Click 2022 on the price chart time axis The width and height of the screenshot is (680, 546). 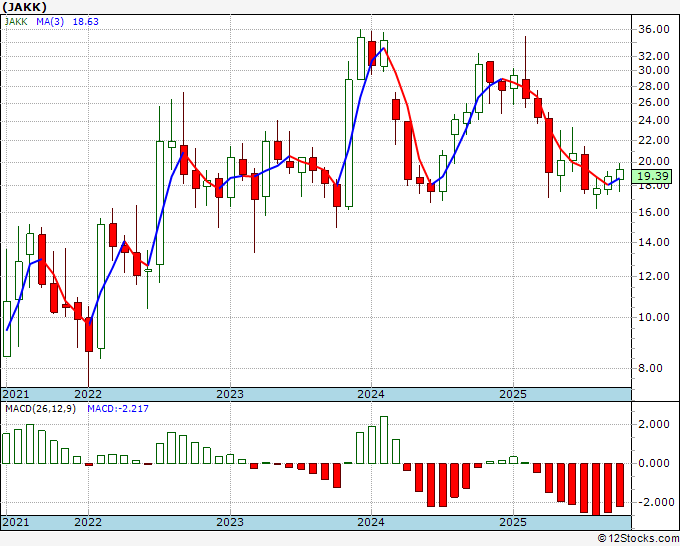pos(88,394)
